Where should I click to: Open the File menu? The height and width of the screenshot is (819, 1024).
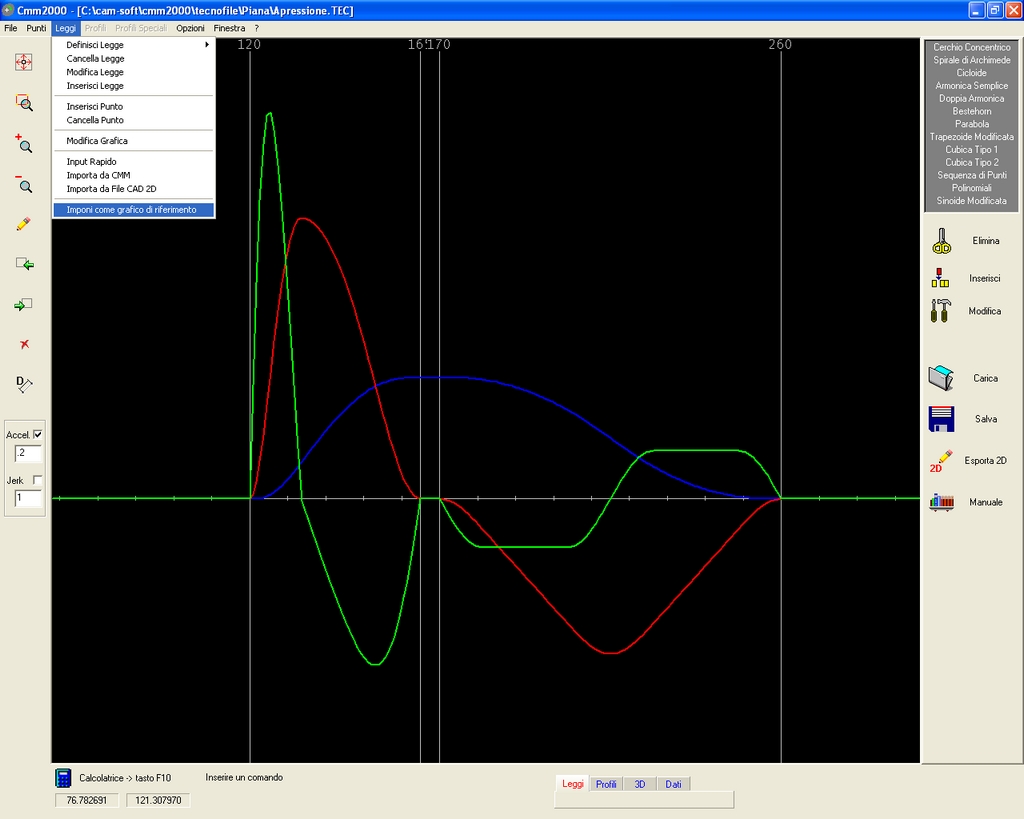(x=10, y=28)
